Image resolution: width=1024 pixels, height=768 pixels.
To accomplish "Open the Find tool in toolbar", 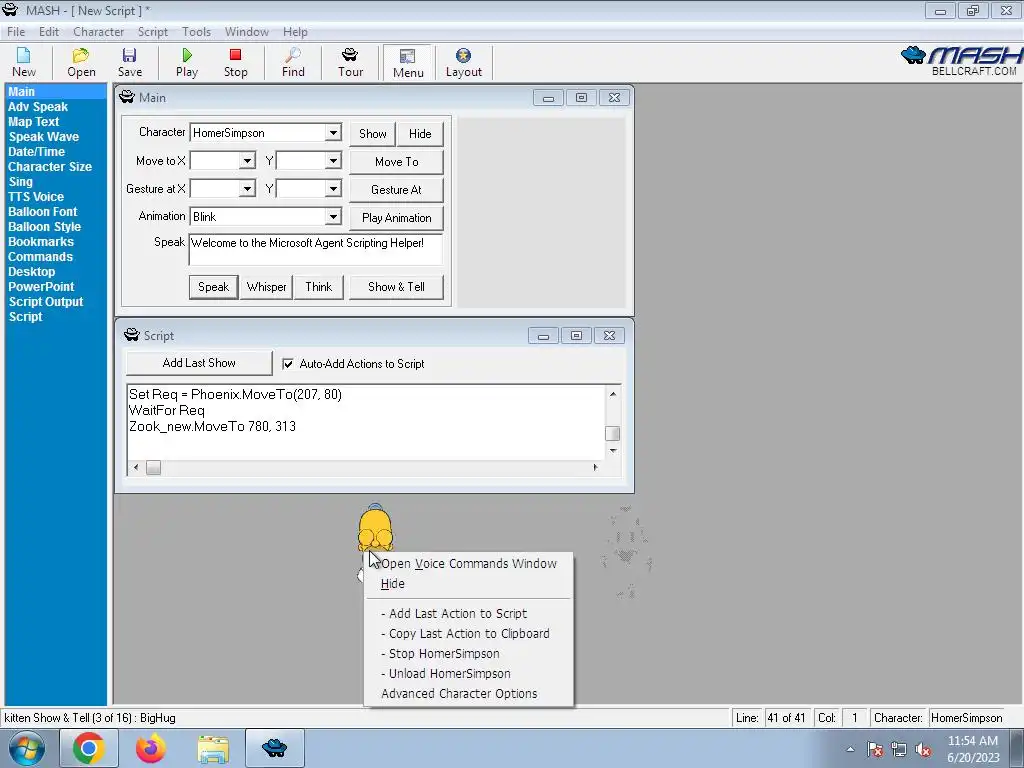I will (x=293, y=63).
